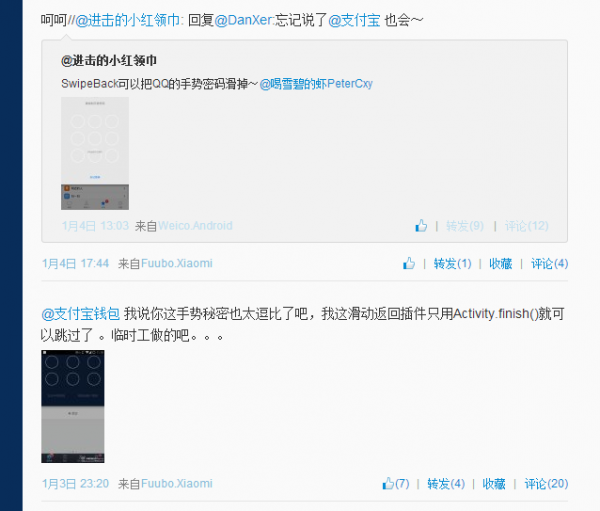Click 转发(1) on the 17:44 post
The width and height of the screenshot is (600, 511).
coord(452,263)
